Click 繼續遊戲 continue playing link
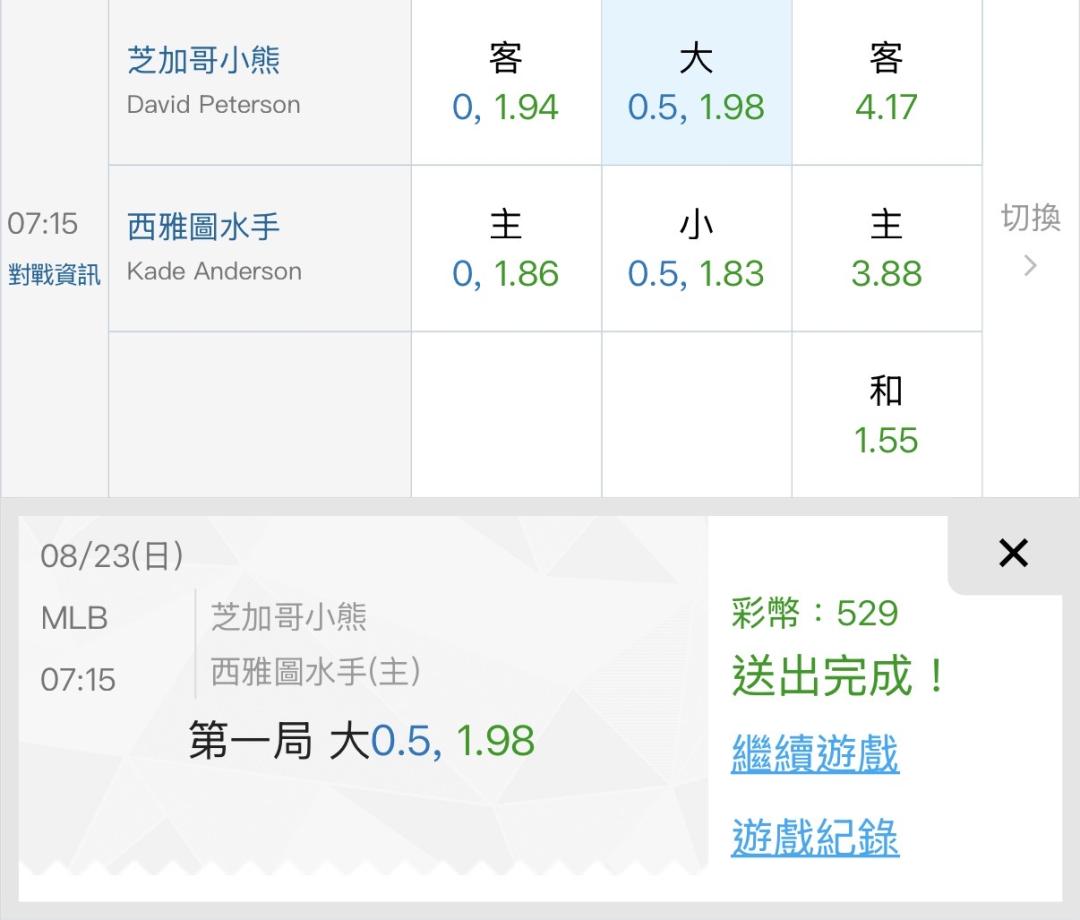 (815, 753)
